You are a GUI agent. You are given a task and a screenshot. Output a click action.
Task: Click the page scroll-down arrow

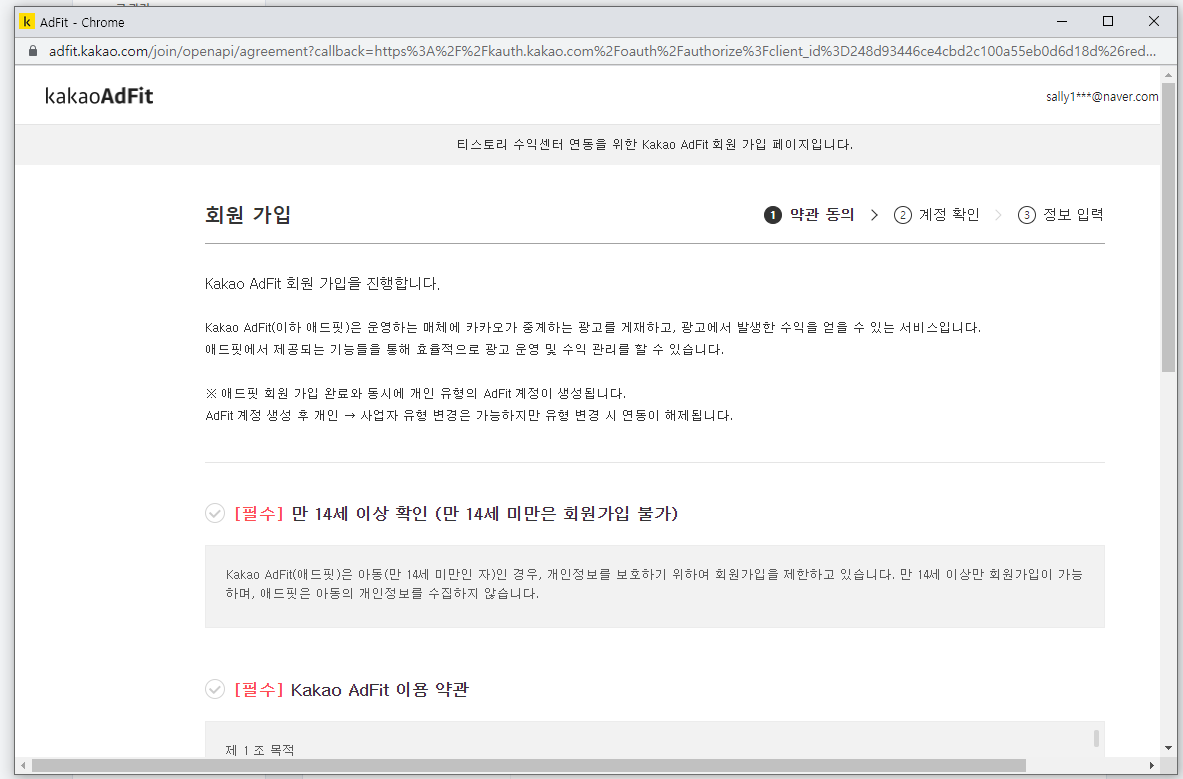(x=1168, y=748)
